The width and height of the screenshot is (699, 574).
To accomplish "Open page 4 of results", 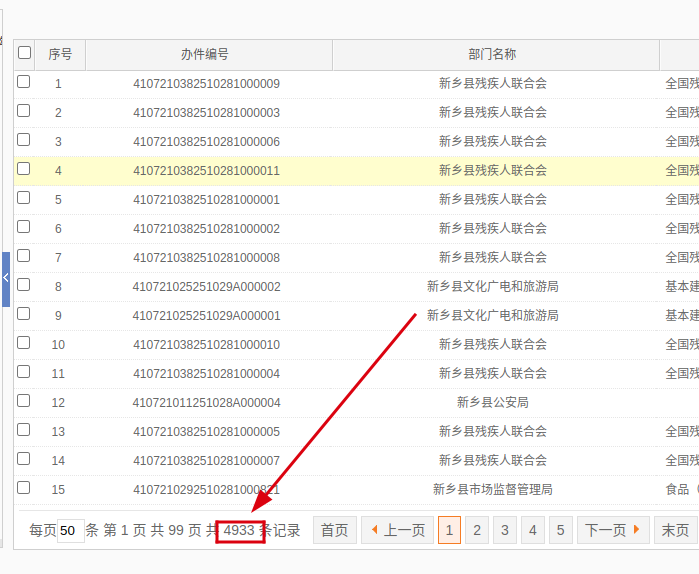I will 533,530.
